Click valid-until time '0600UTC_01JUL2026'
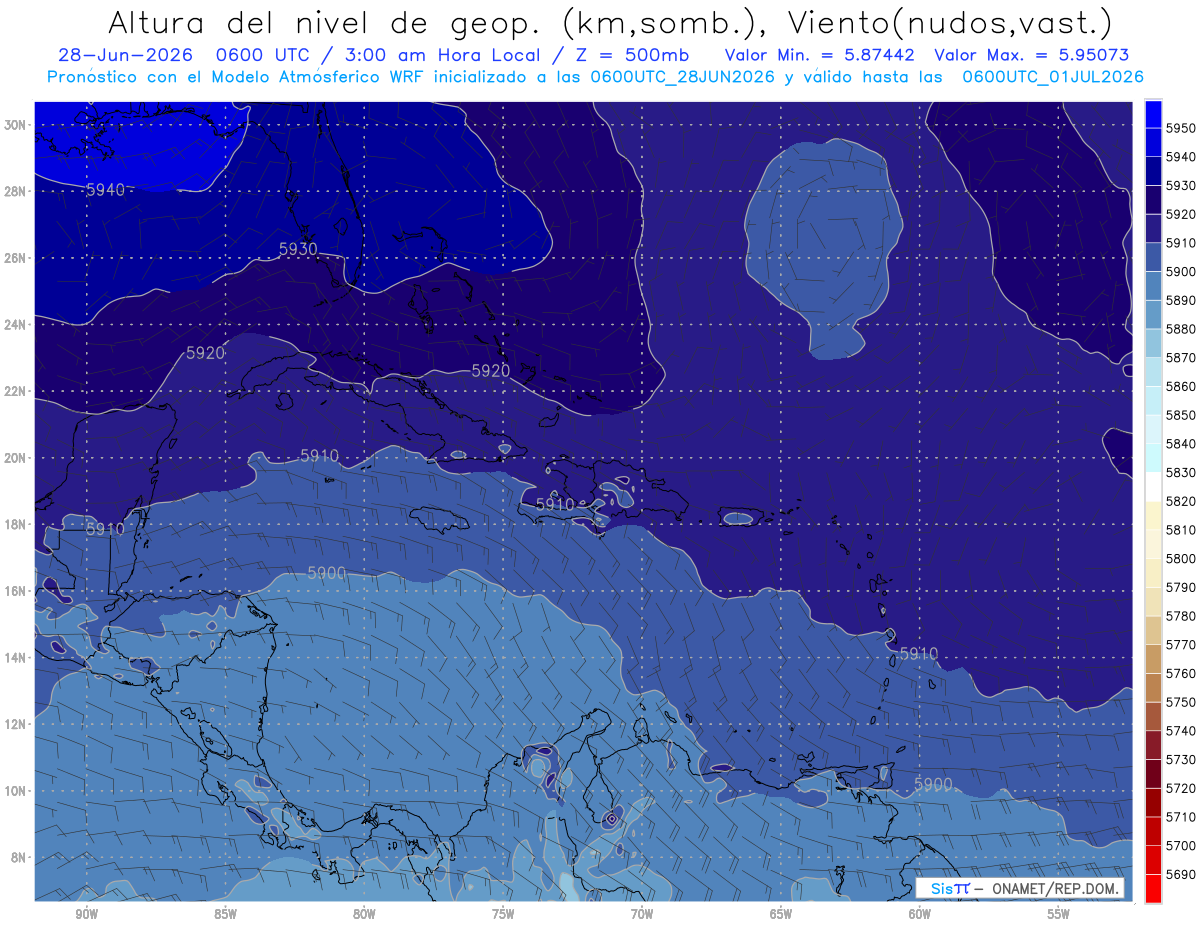1200x927 pixels. 1052,77
